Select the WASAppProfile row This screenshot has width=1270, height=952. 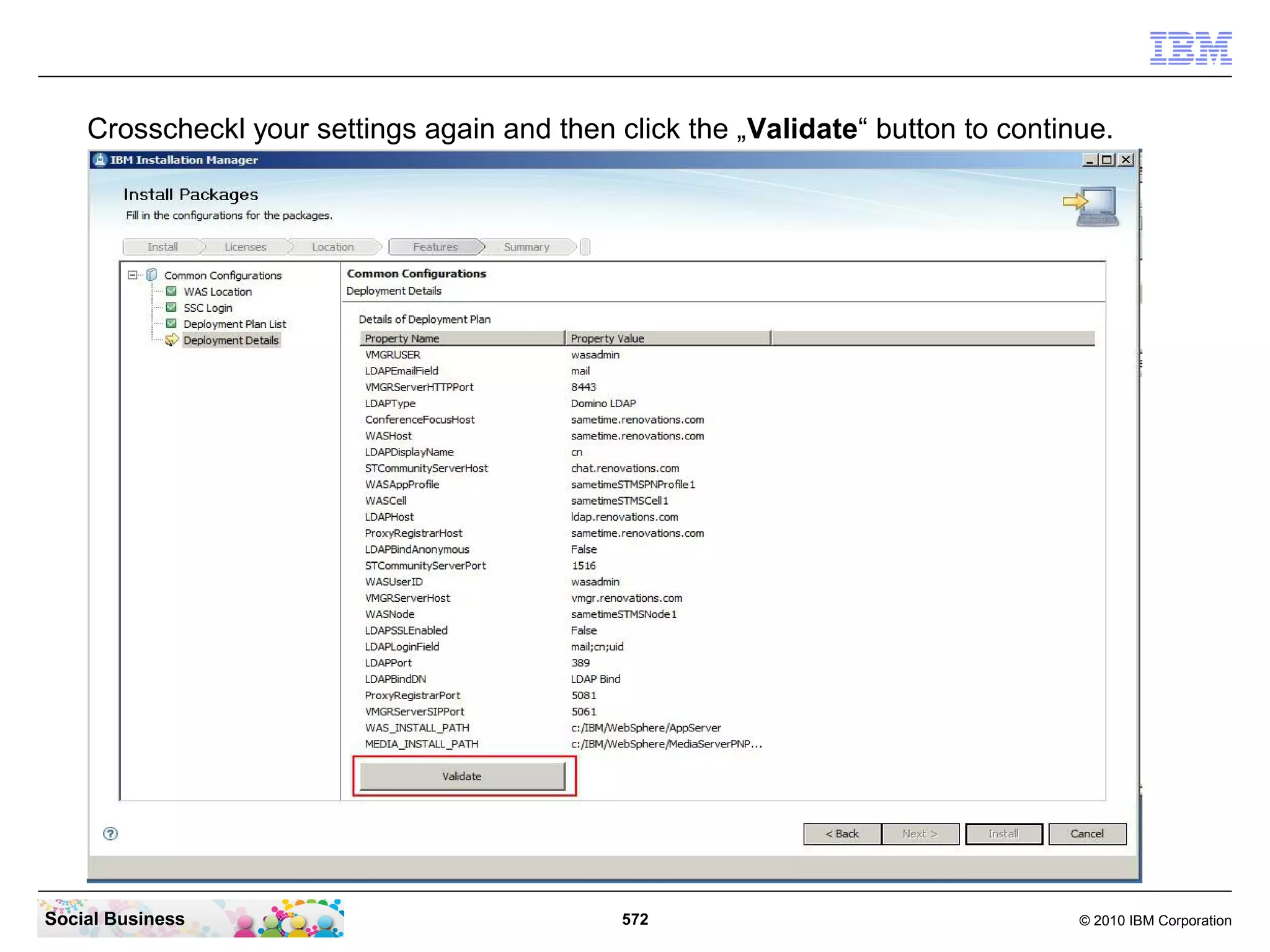727,484
